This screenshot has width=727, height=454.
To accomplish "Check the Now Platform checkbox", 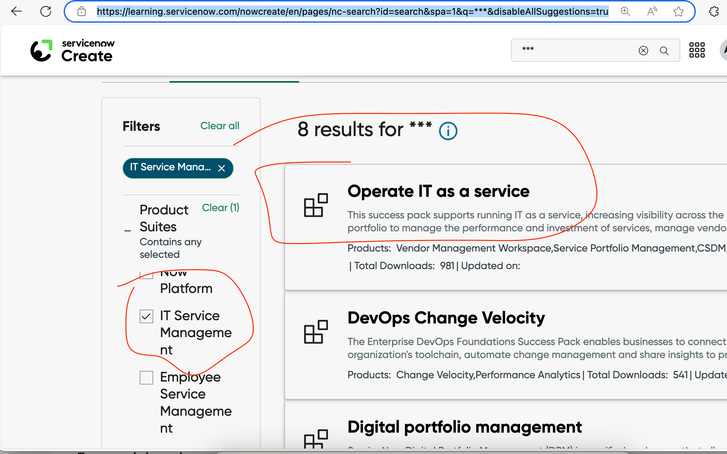I will [x=146, y=275].
